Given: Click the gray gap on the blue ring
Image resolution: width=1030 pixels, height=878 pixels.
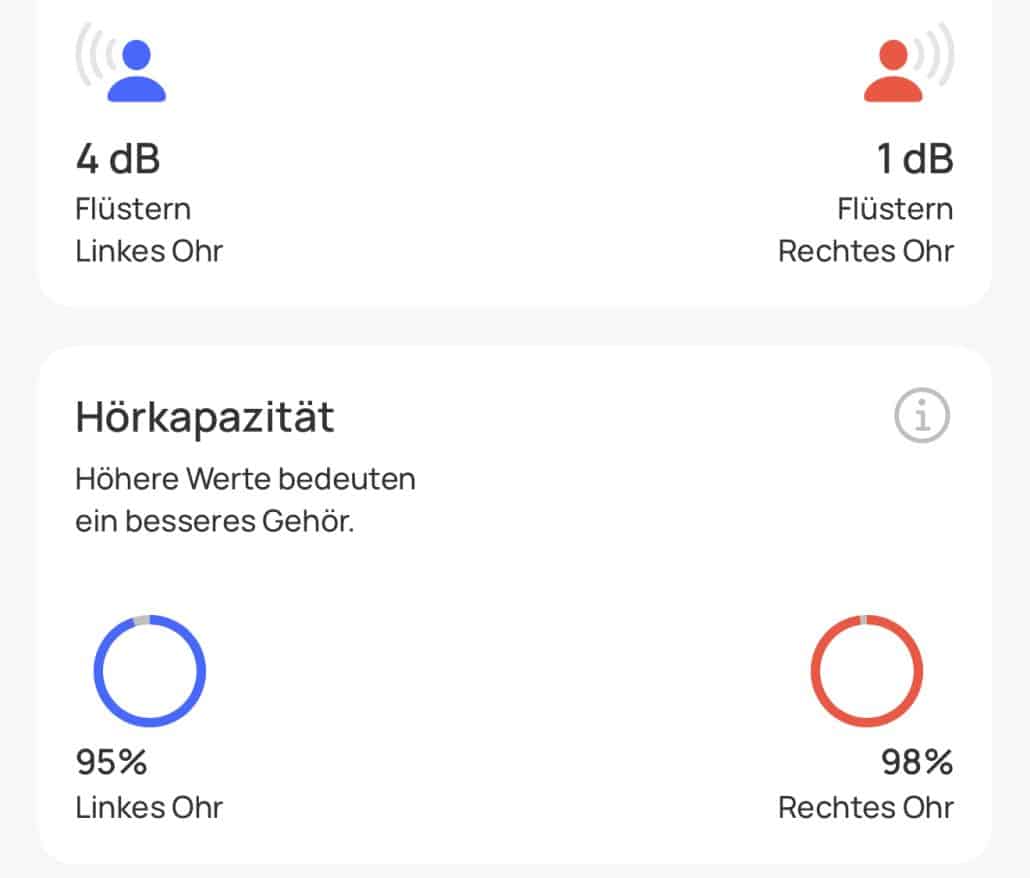Looking at the screenshot, I should click(141, 620).
